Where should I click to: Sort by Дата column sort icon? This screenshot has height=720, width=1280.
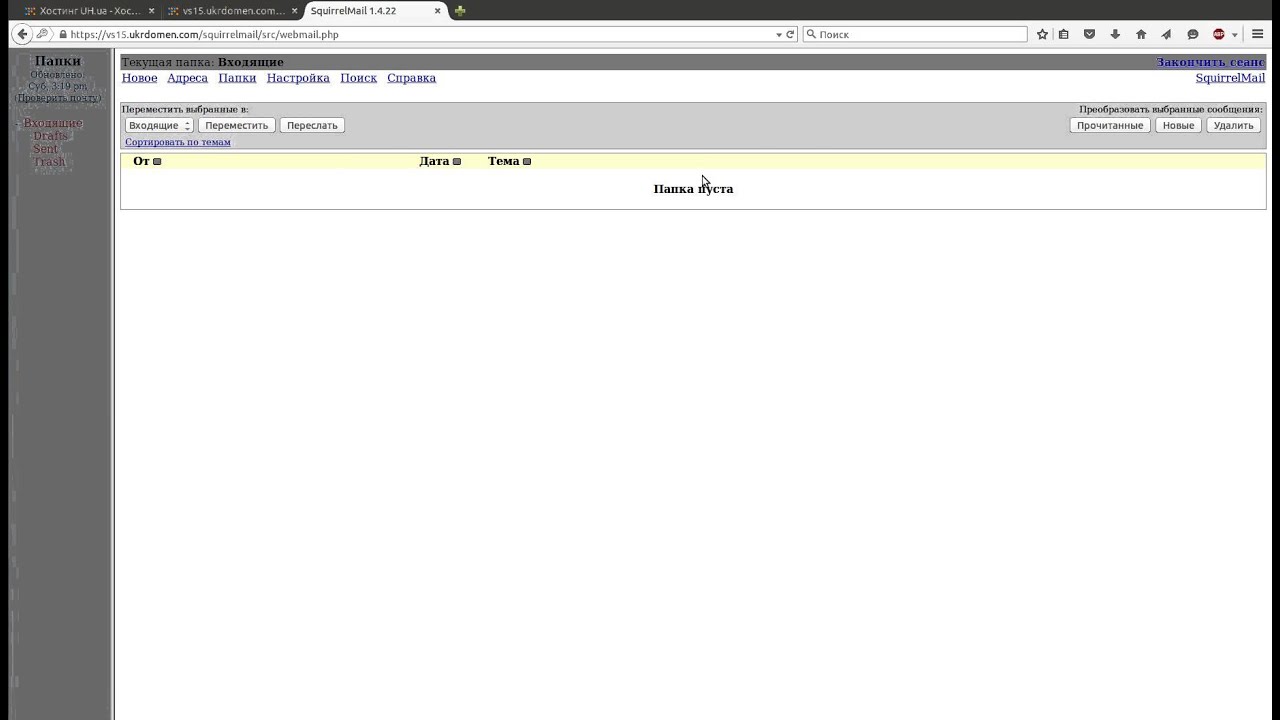(x=457, y=162)
